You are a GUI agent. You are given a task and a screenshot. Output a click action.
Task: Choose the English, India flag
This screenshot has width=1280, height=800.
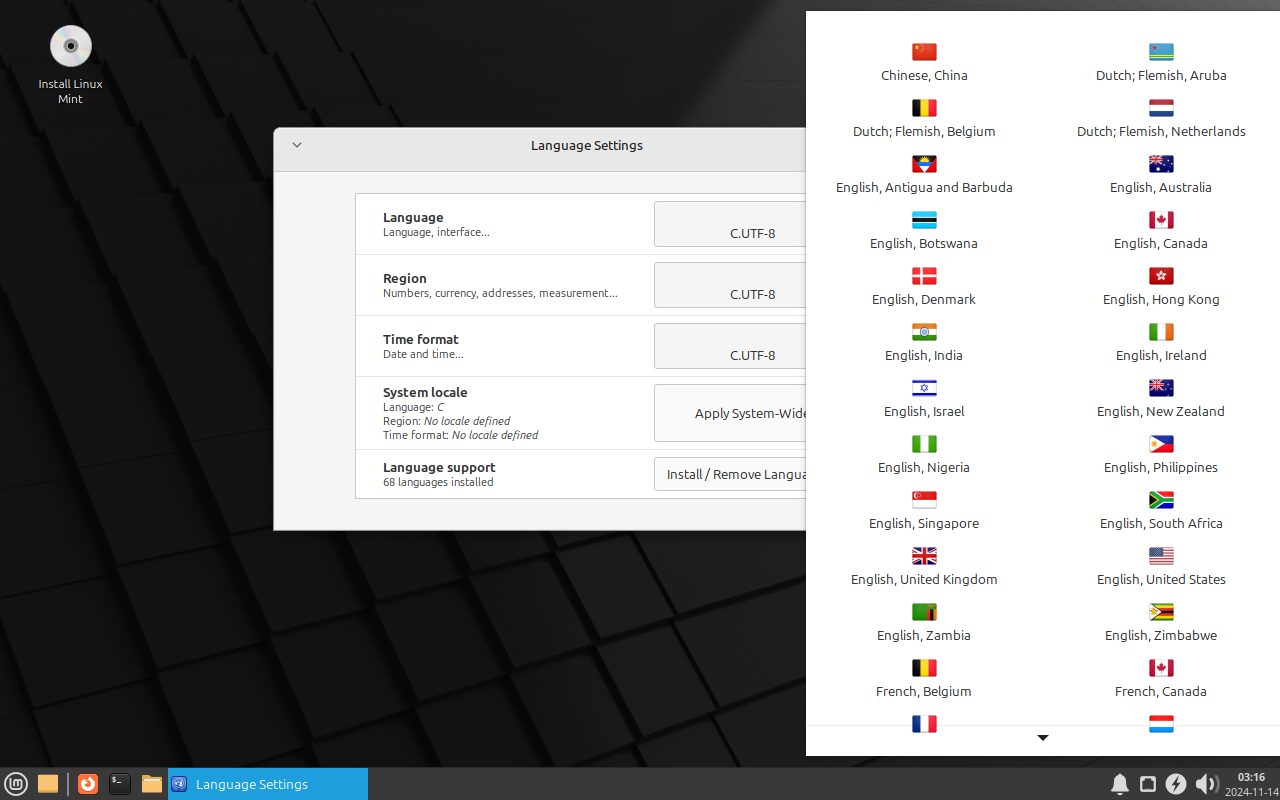pyautogui.click(x=924, y=332)
